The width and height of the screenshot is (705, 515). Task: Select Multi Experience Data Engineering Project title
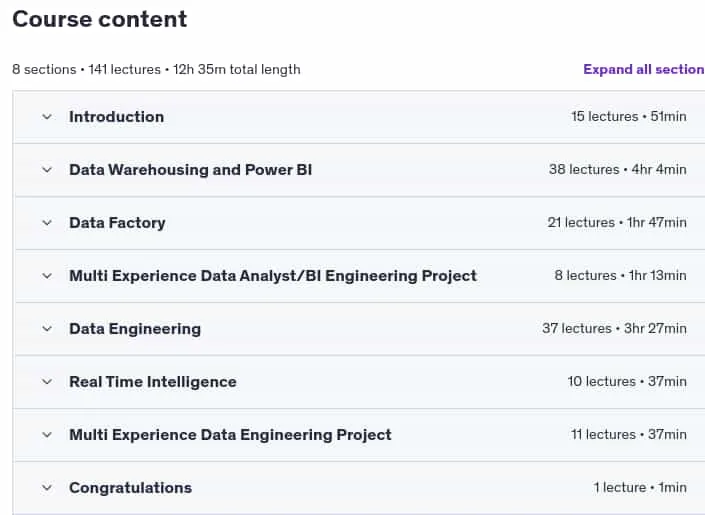(230, 435)
